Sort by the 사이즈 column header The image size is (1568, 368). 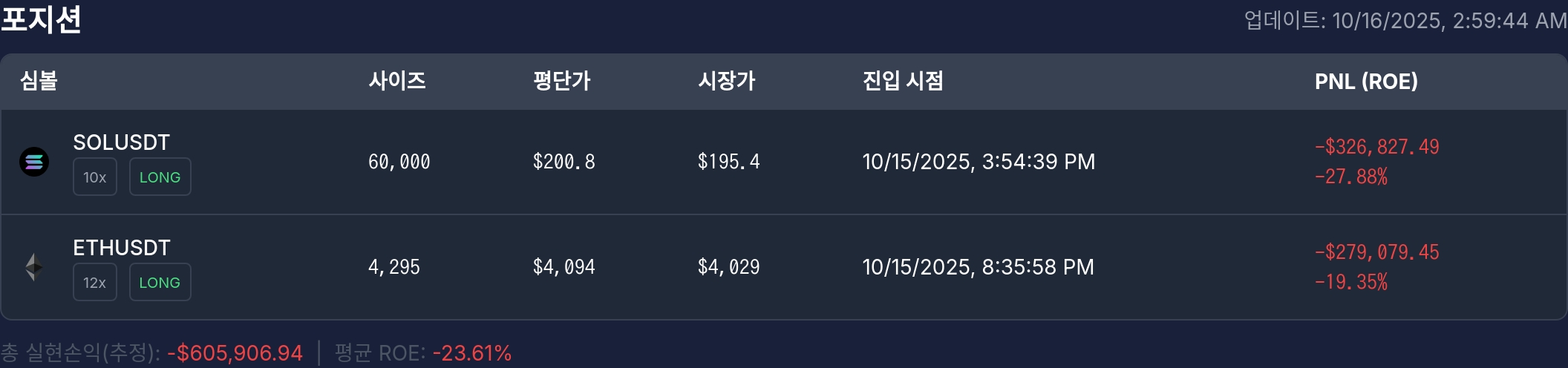[397, 81]
